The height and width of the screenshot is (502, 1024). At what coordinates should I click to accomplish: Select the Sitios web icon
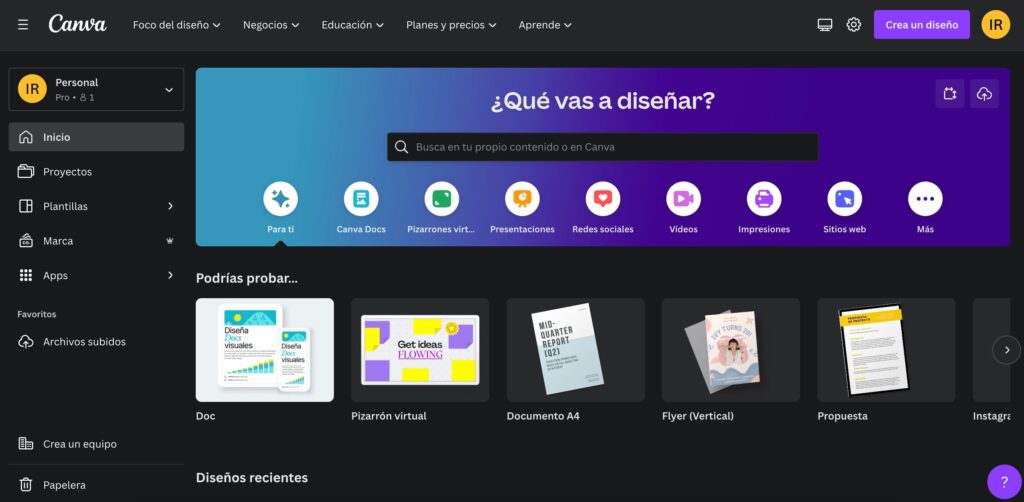(844, 198)
